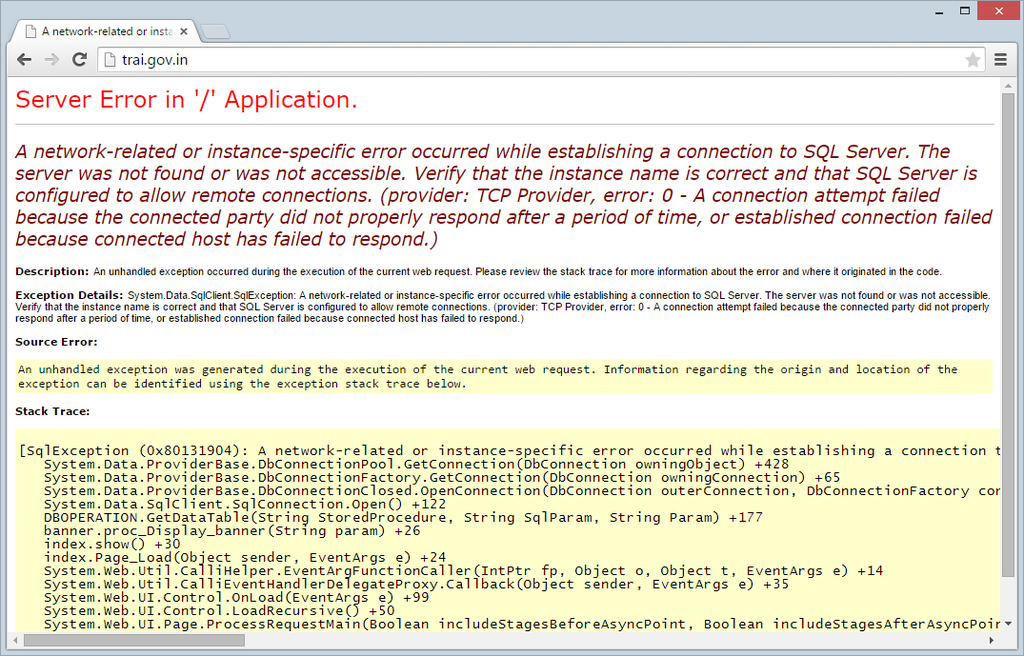
Task: Click the vertical scrollbar thumb
Action: [x=1008, y=334]
